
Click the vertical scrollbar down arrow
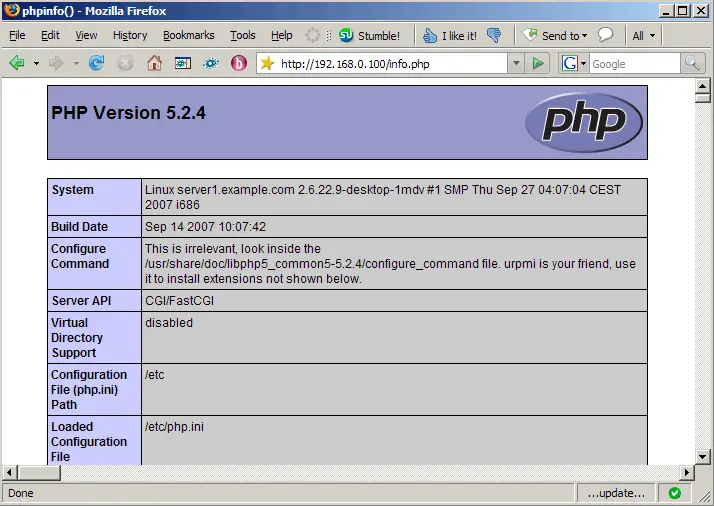[703, 456]
